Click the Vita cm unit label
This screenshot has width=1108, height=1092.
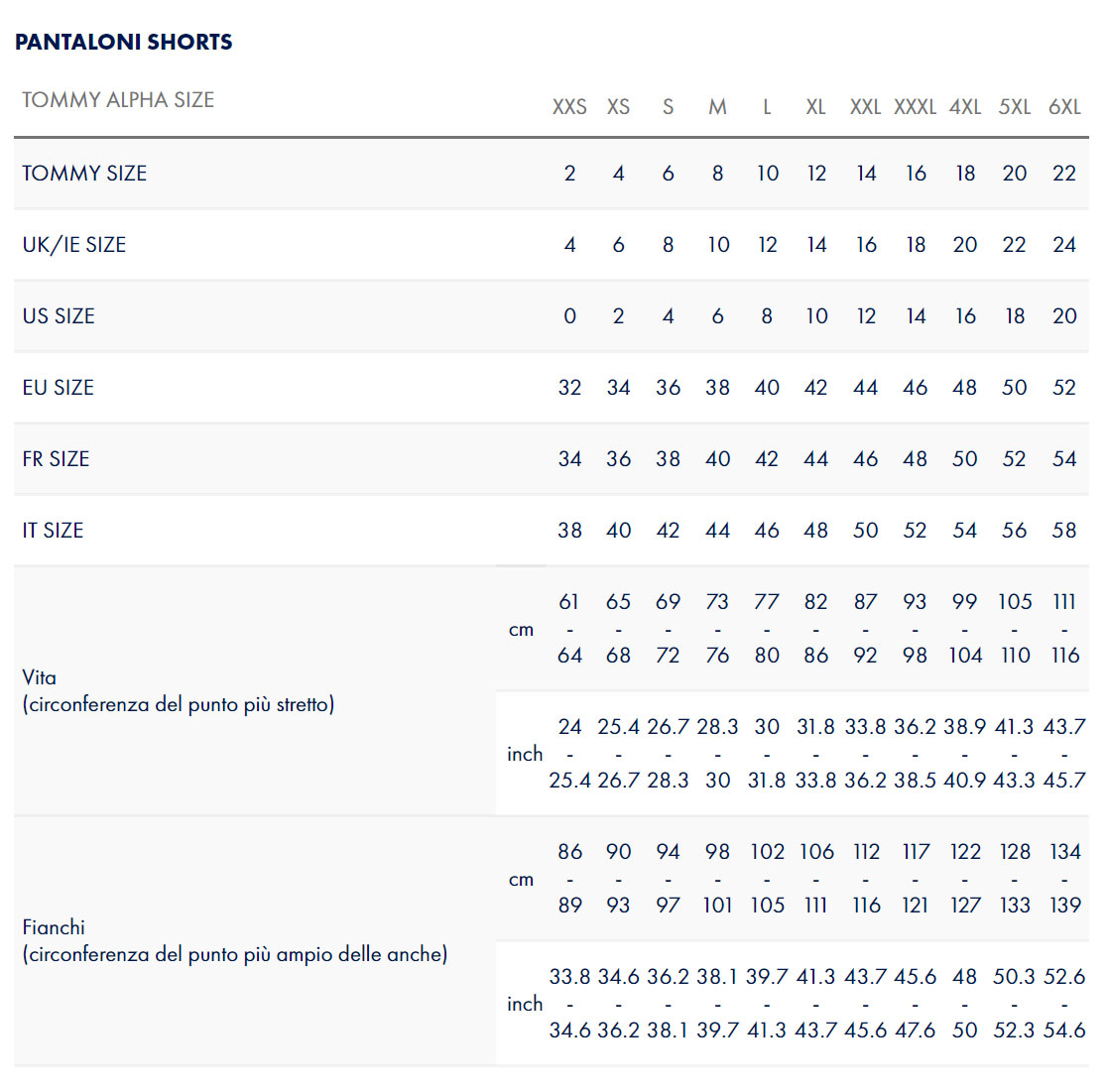click(521, 630)
